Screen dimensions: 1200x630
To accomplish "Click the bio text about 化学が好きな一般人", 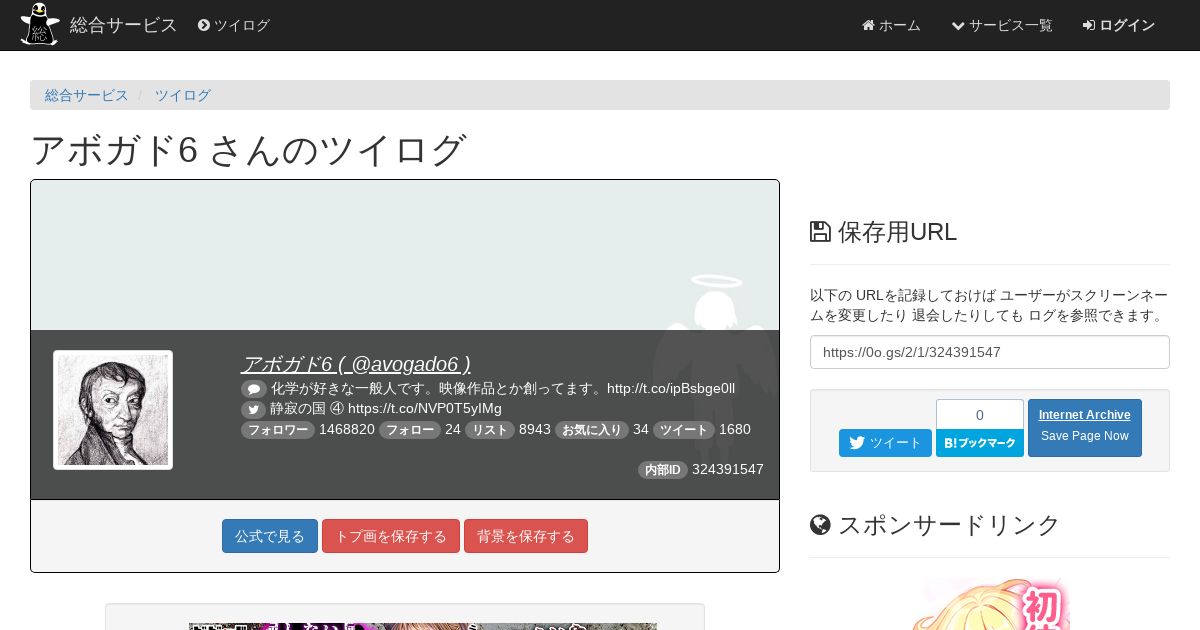I will [x=503, y=388].
